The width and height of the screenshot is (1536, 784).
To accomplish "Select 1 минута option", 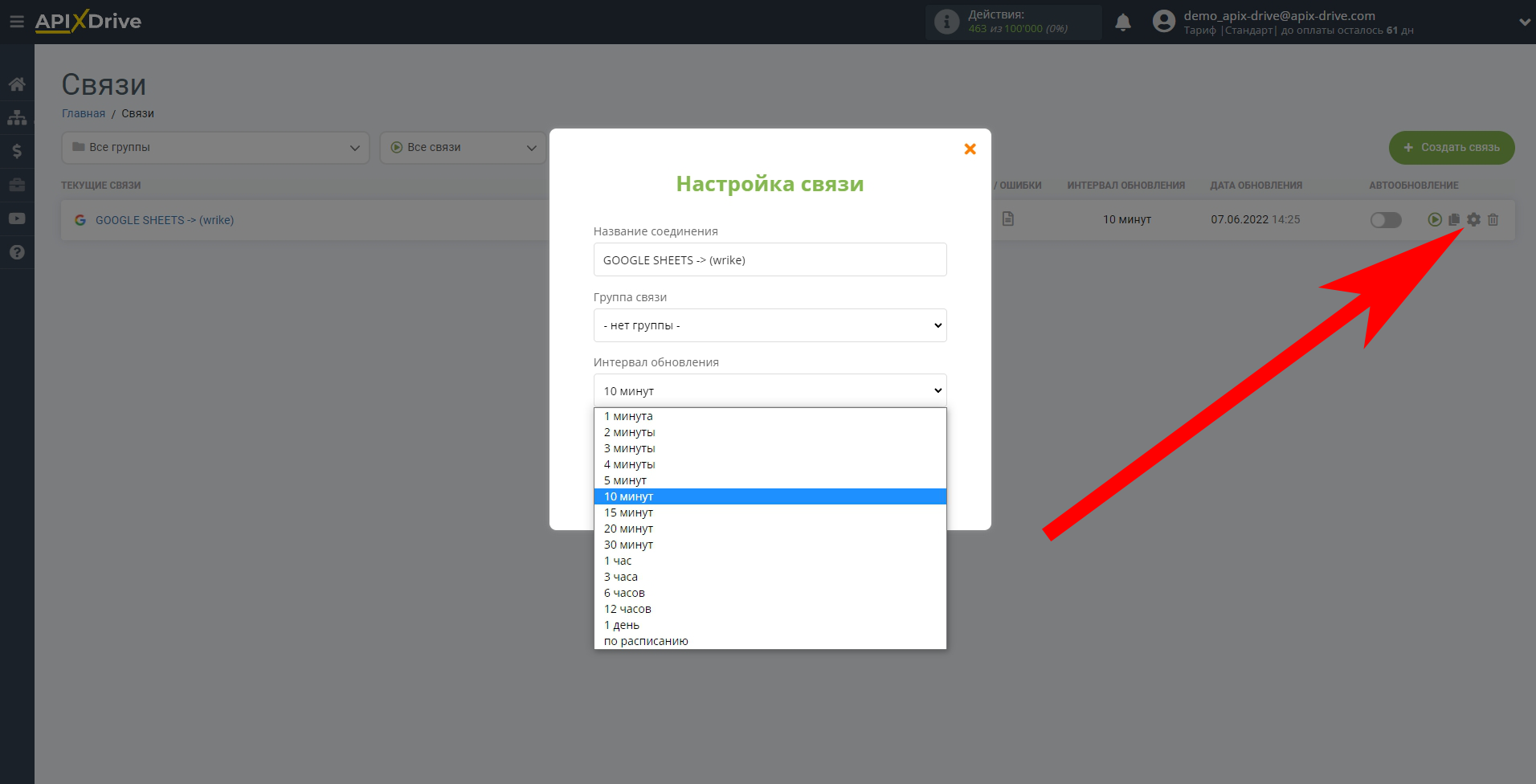I will [770, 416].
